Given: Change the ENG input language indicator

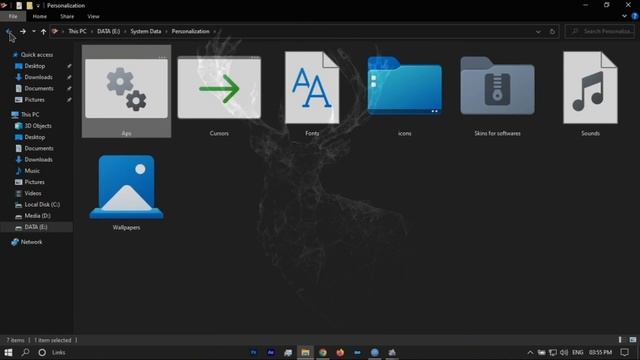Looking at the screenshot, I should (578, 352).
